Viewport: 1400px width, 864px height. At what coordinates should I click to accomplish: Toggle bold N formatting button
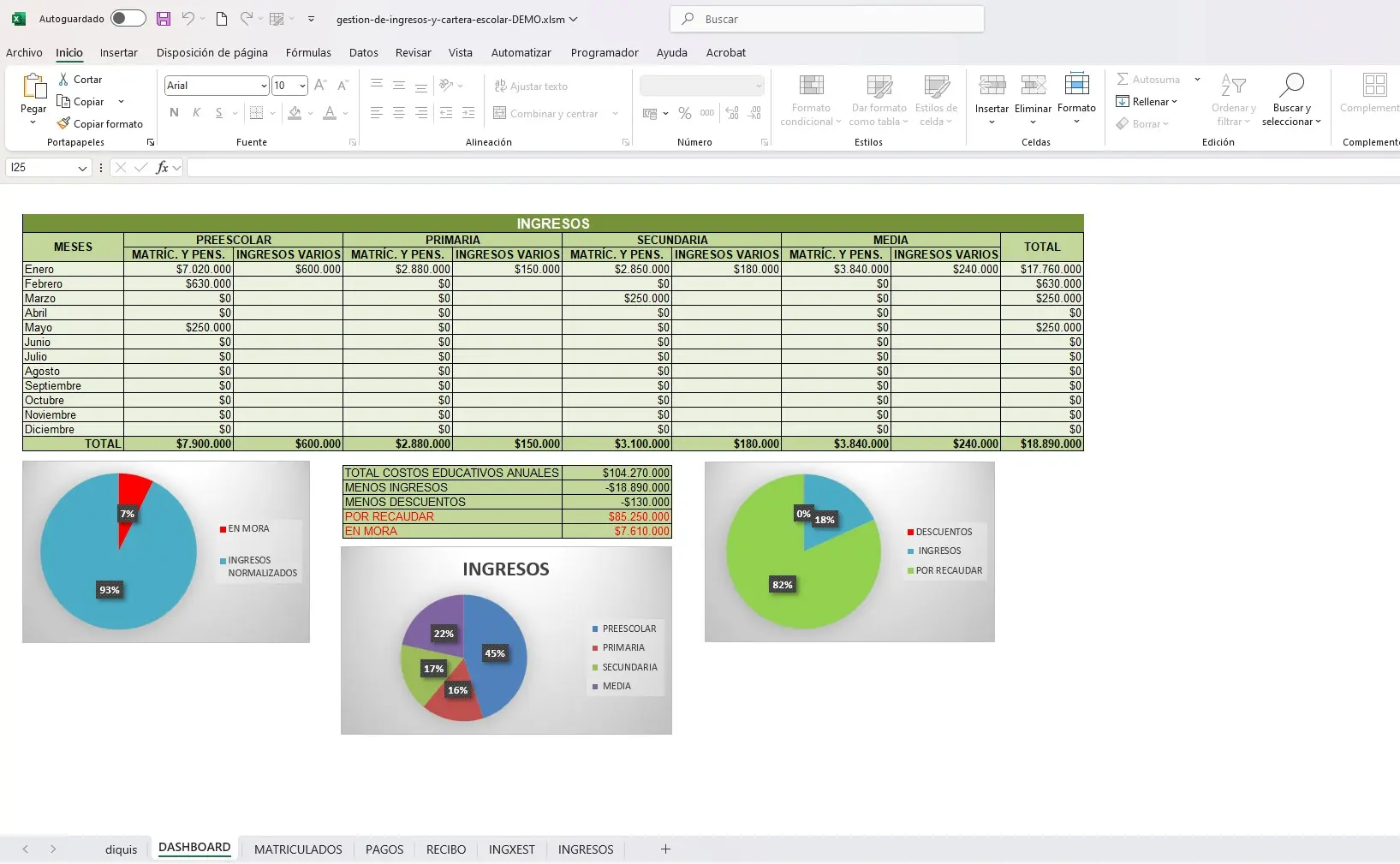175,113
